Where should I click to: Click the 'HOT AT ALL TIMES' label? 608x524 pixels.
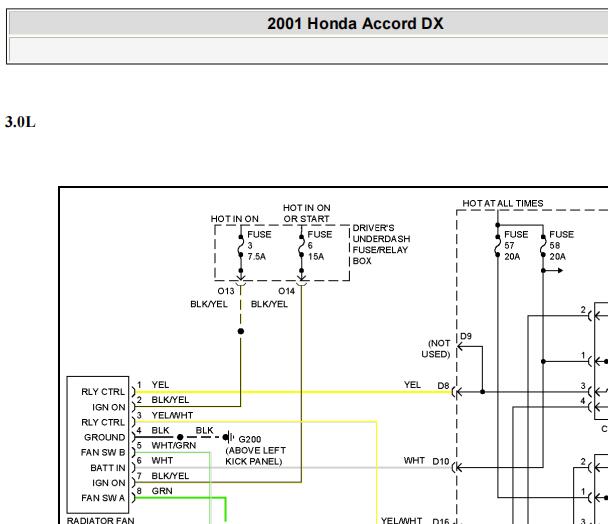(x=503, y=203)
